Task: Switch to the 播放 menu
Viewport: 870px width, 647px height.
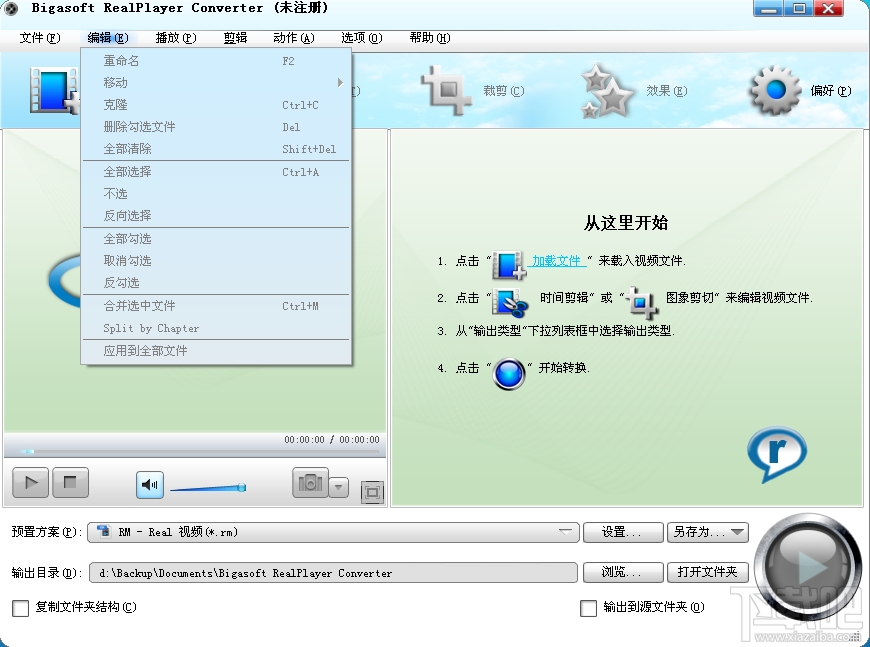Action: [175, 38]
